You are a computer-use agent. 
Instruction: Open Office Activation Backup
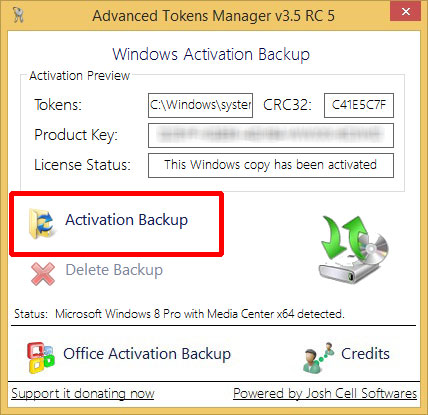147,354
